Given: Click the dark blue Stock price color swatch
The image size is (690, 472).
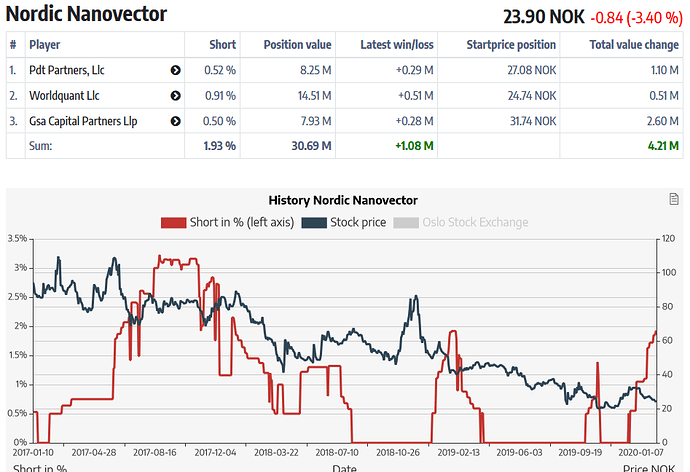Looking at the screenshot, I should click(x=314, y=223).
